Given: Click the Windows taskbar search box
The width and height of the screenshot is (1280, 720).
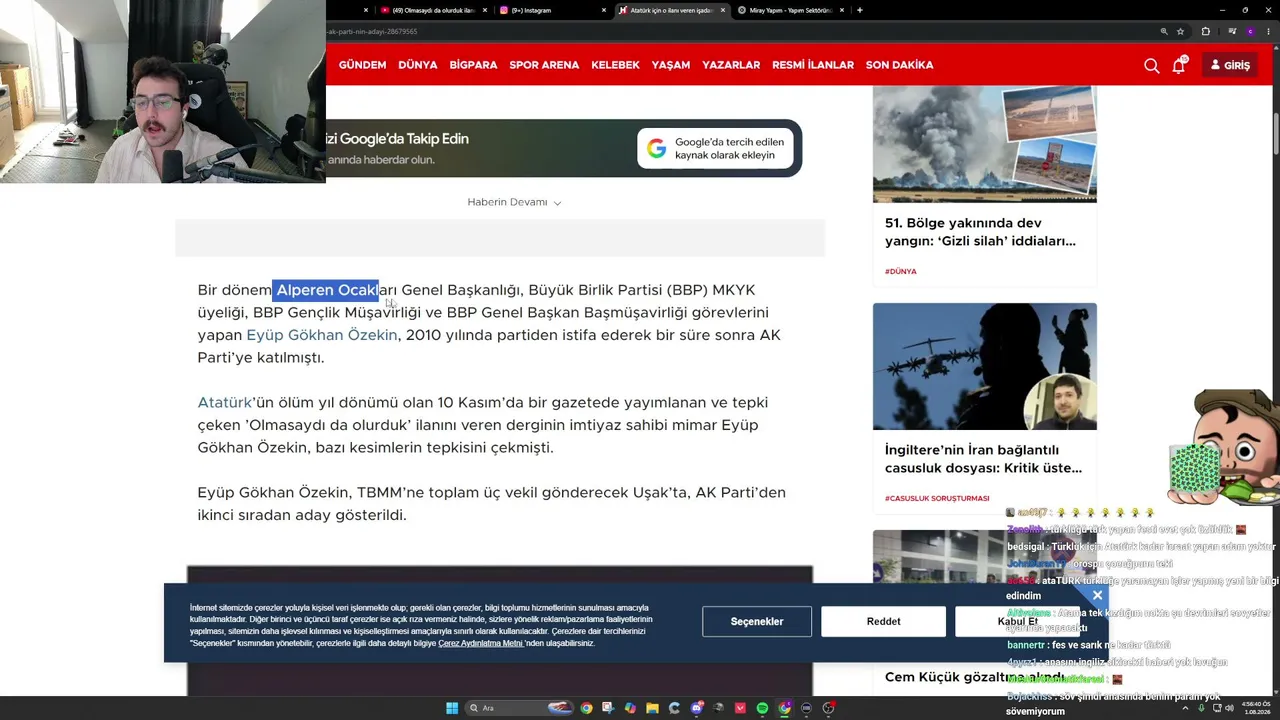Looking at the screenshot, I should (x=518, y=708).
